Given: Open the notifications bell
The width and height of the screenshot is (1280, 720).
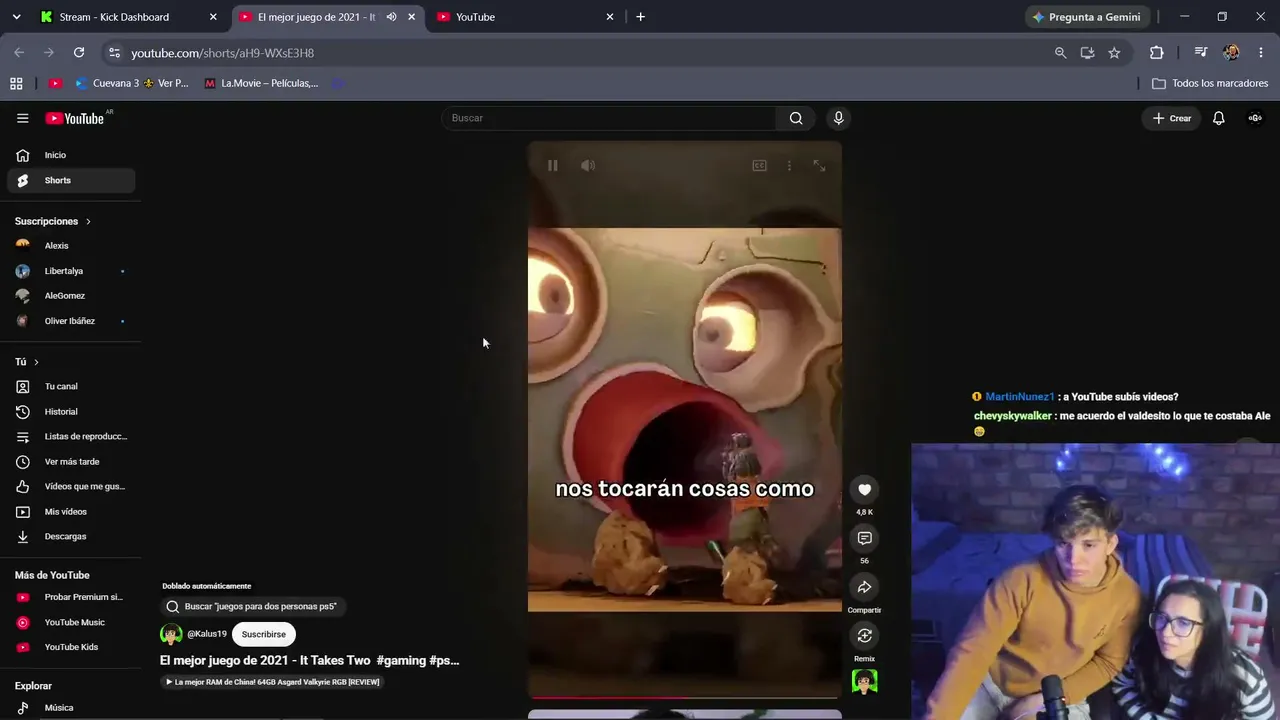Looking at the screenshot, I should 1218,118.
